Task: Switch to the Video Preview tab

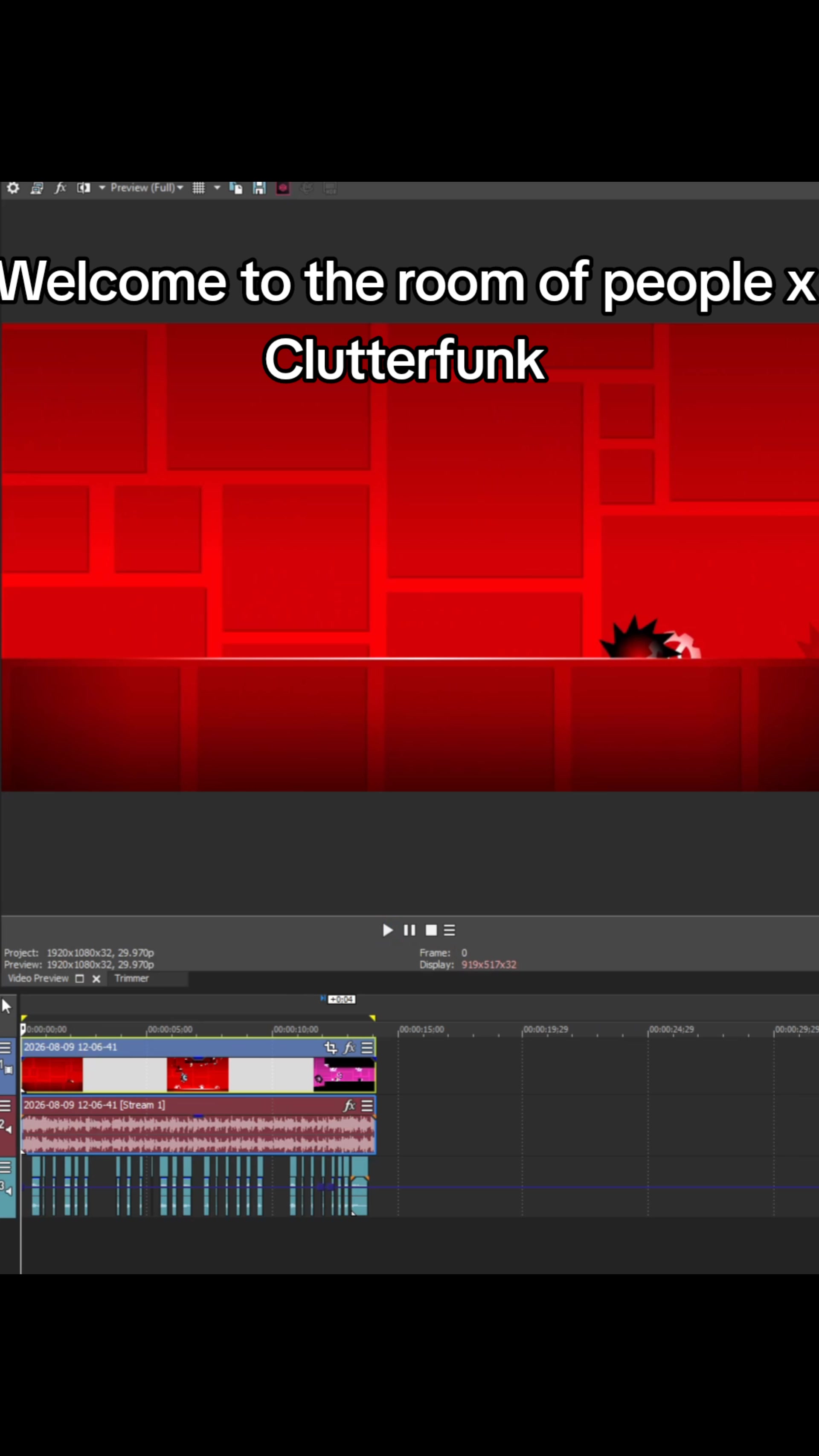Action: point(38,978)
